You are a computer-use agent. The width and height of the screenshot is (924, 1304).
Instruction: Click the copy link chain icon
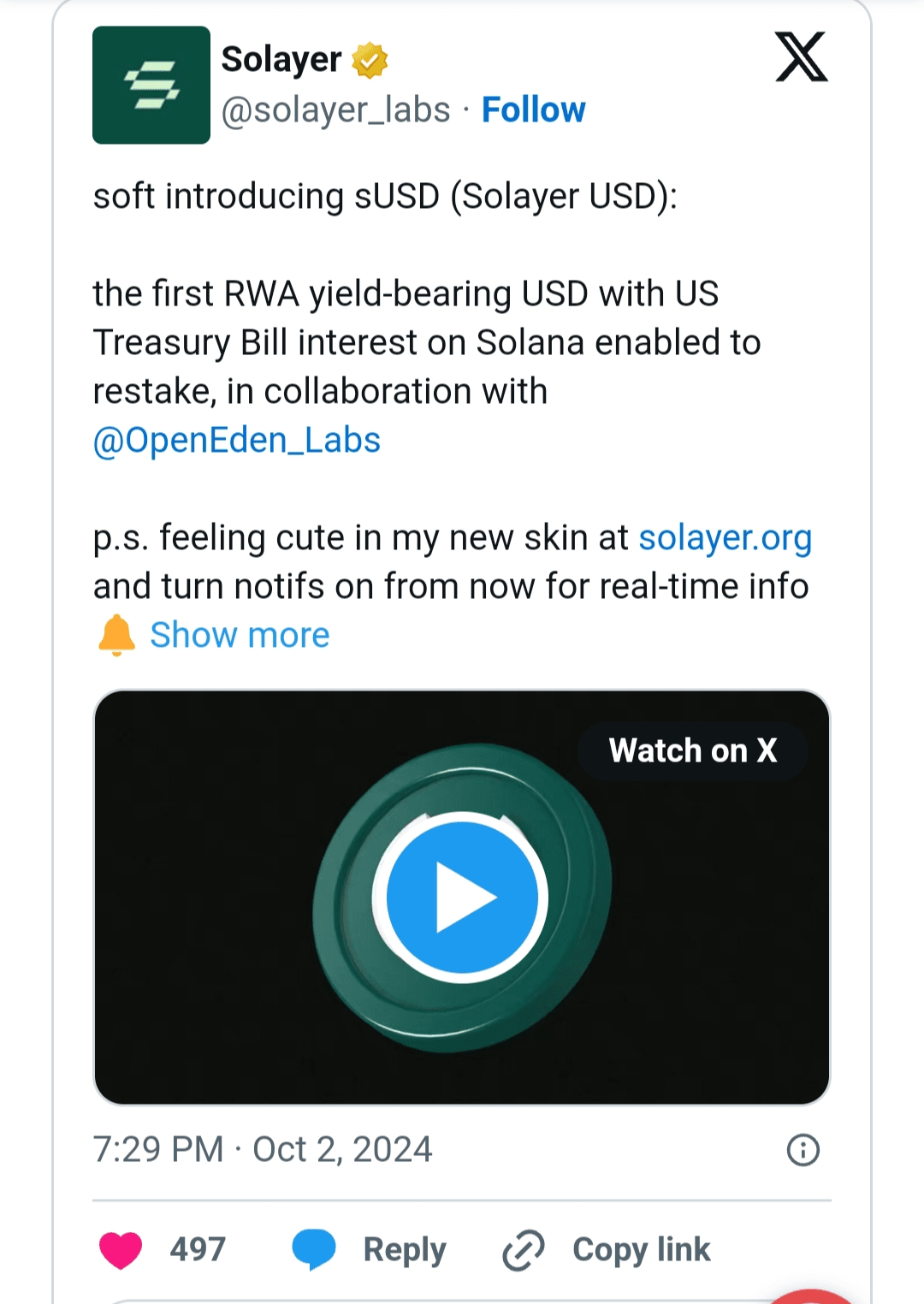pyautogui.click(x=524, y=1250)
